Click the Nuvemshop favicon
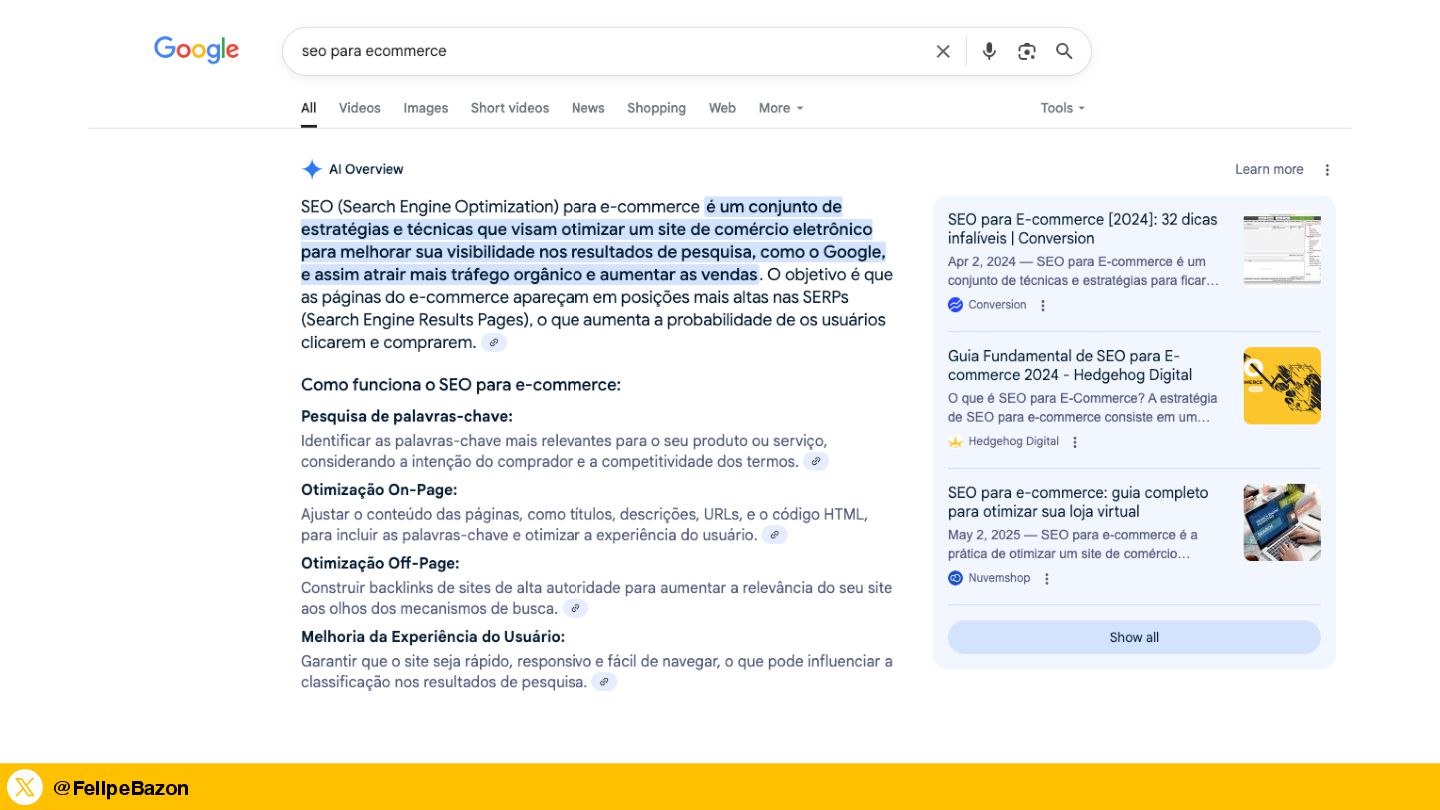 [955, 578]
